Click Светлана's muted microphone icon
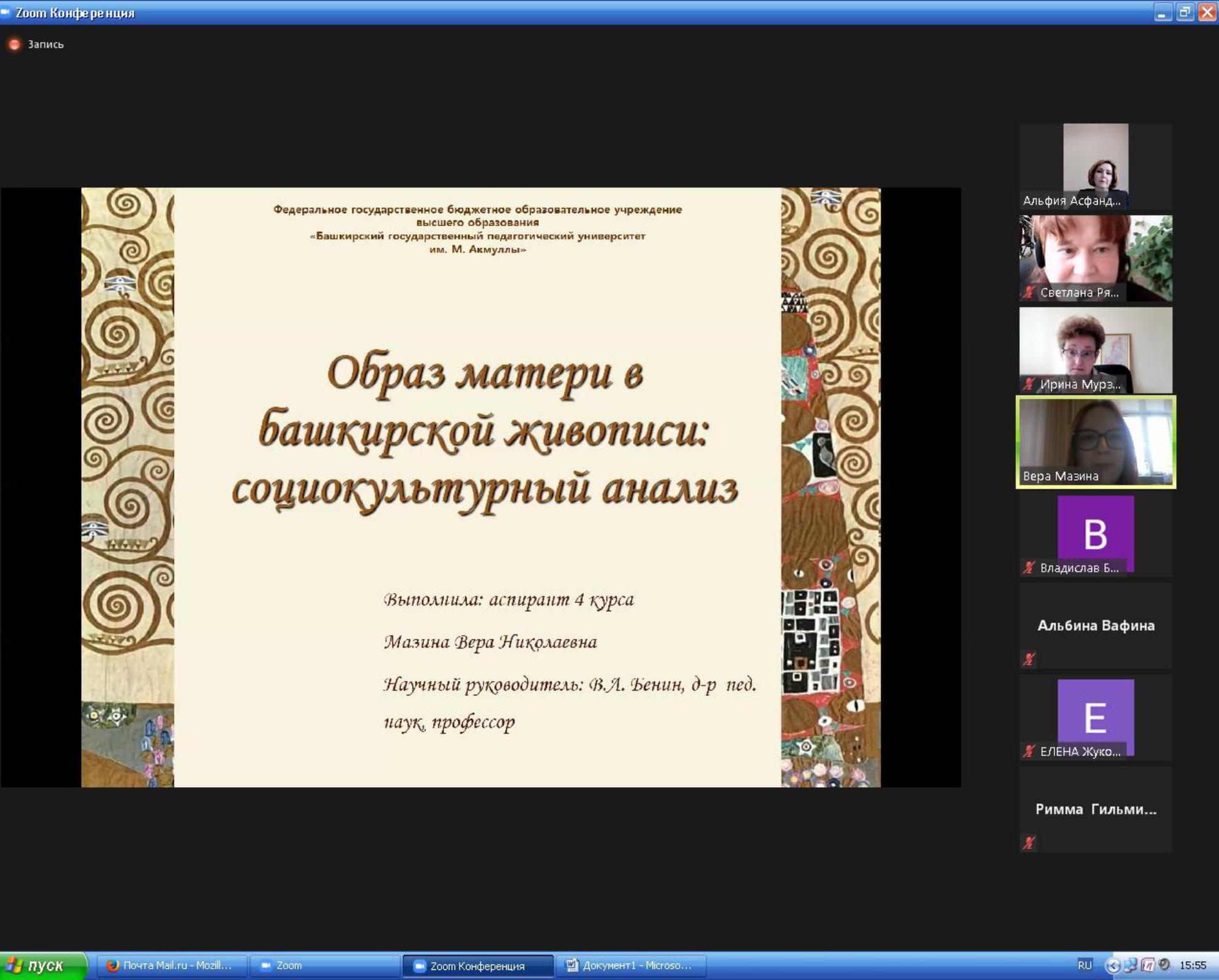The image size is (1219, 980). (x=1029, y=292)
